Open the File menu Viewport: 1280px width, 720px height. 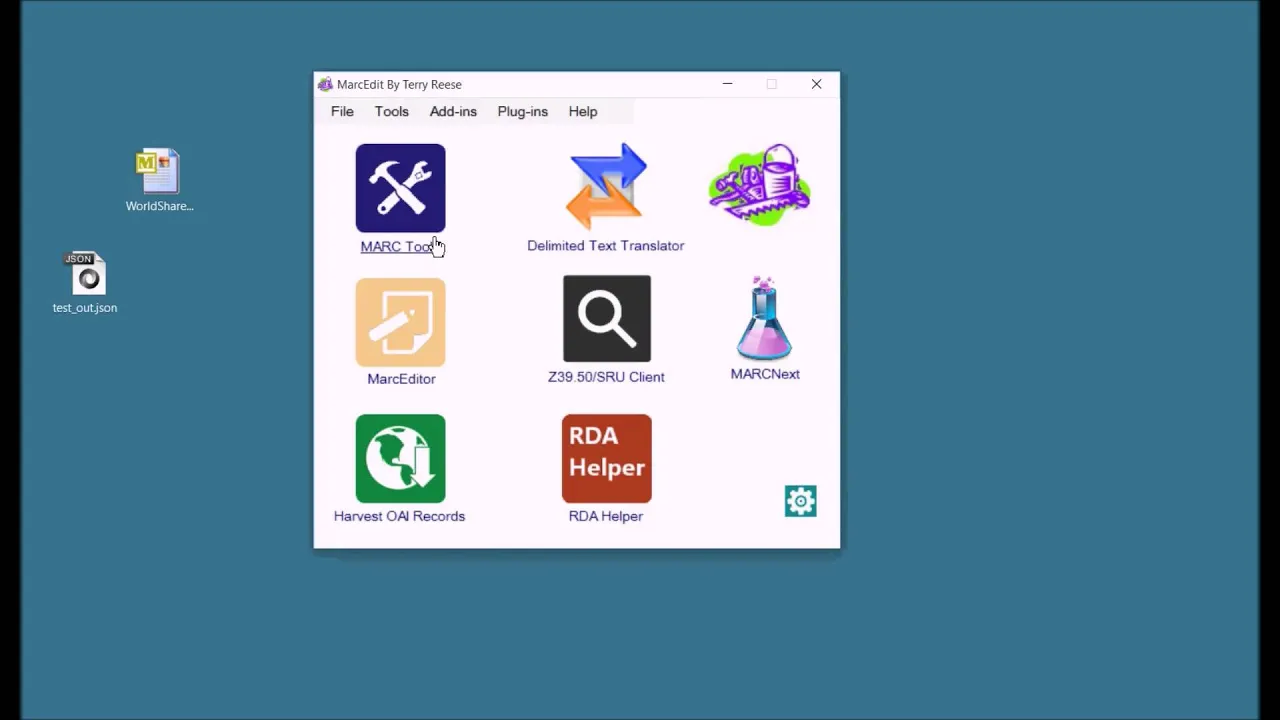point(342,111)
